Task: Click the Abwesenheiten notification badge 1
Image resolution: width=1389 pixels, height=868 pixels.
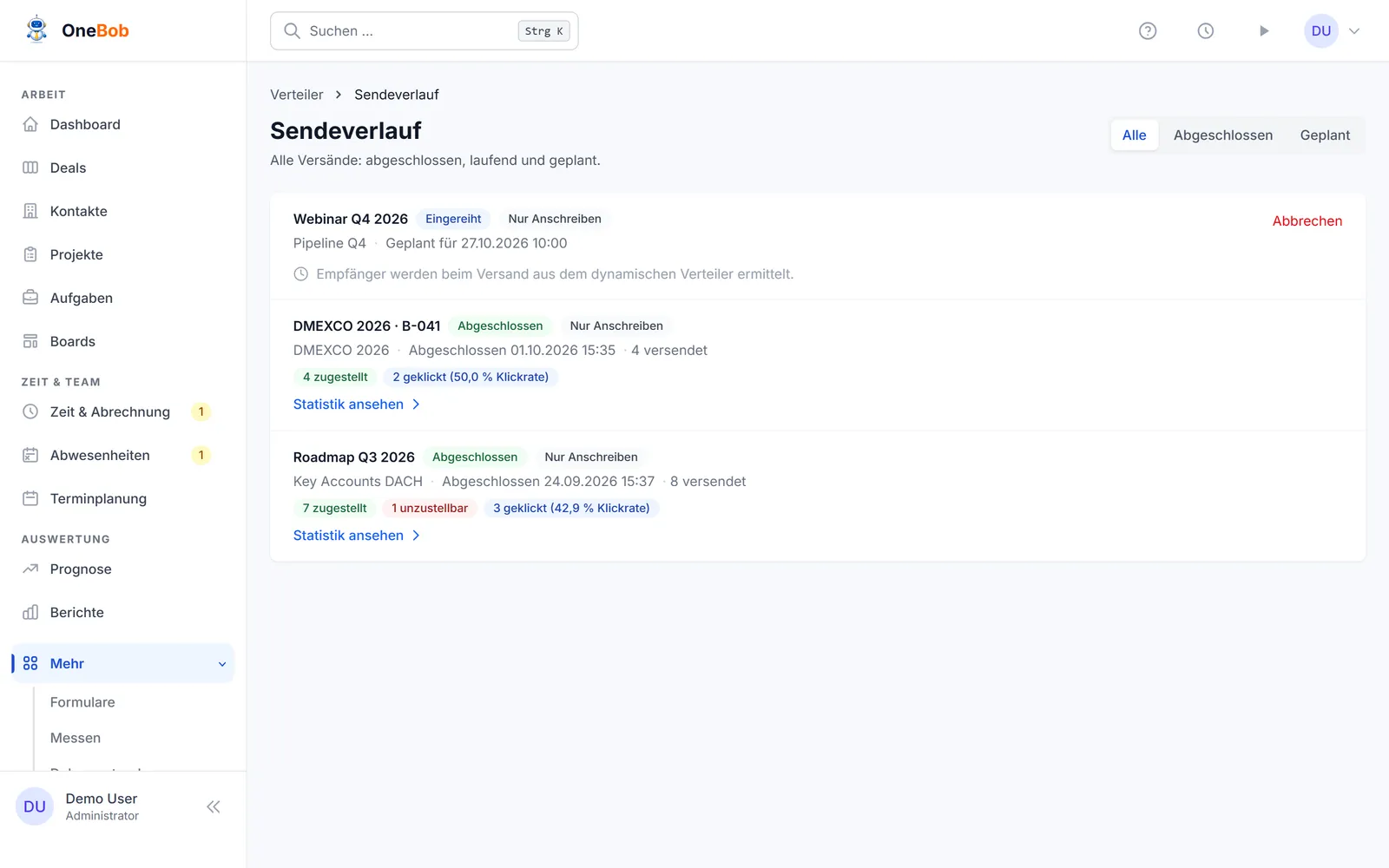Action: pos(201,455)
